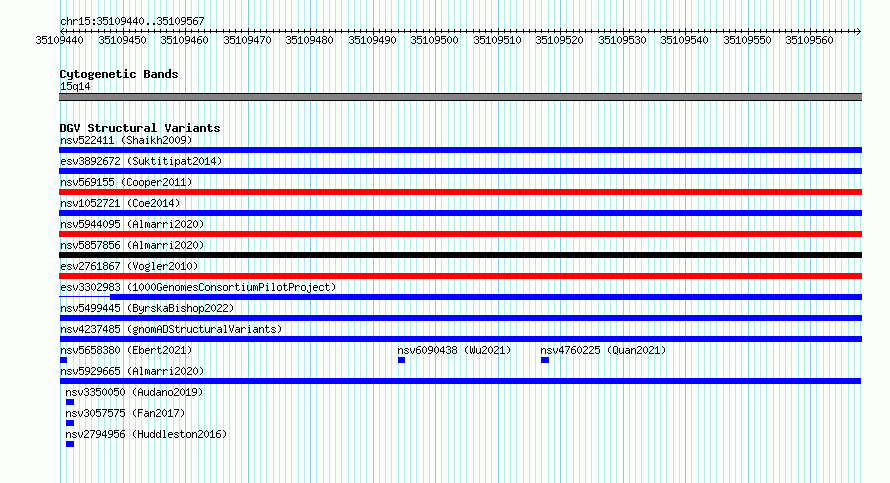
Task: Click ruler position 35109560
Action: point(809,40)
